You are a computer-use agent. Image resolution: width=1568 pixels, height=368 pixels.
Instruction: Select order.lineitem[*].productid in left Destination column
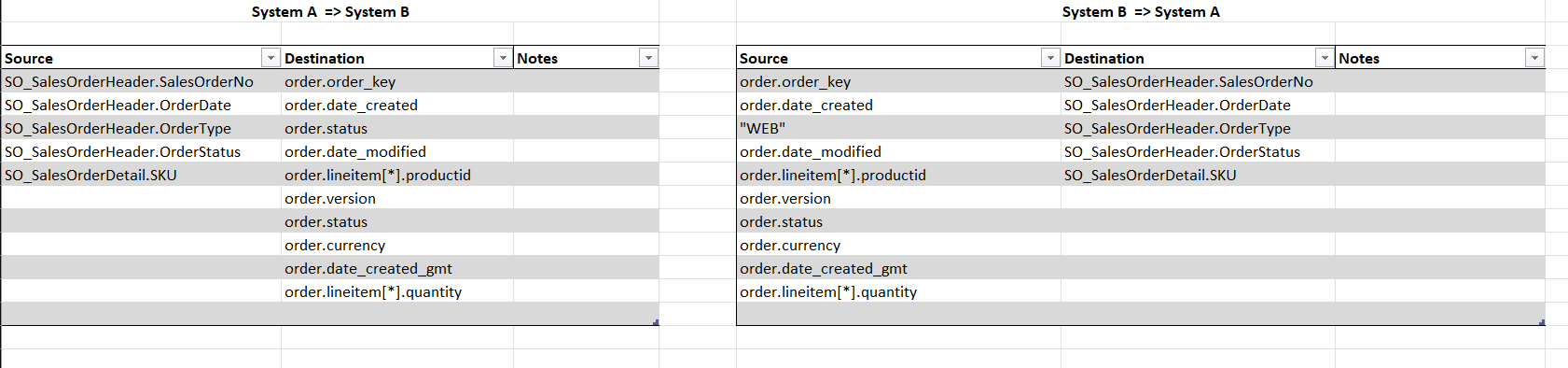click(397, 175)
